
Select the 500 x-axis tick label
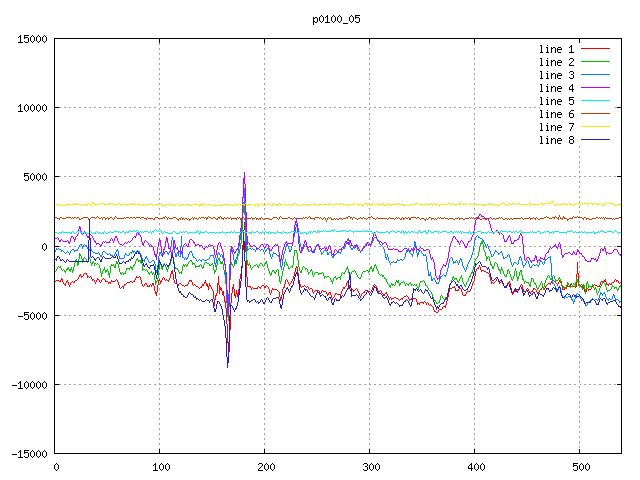point(579,467)
